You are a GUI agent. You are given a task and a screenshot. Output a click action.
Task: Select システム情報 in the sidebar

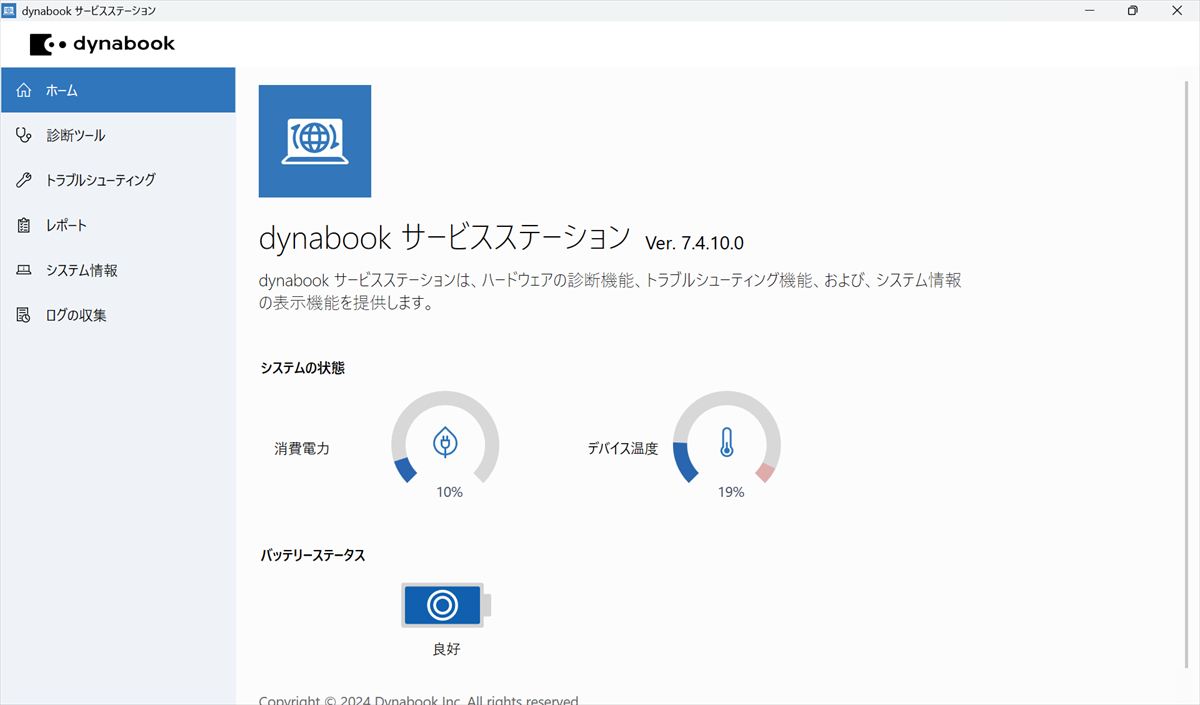pos(118,270)
